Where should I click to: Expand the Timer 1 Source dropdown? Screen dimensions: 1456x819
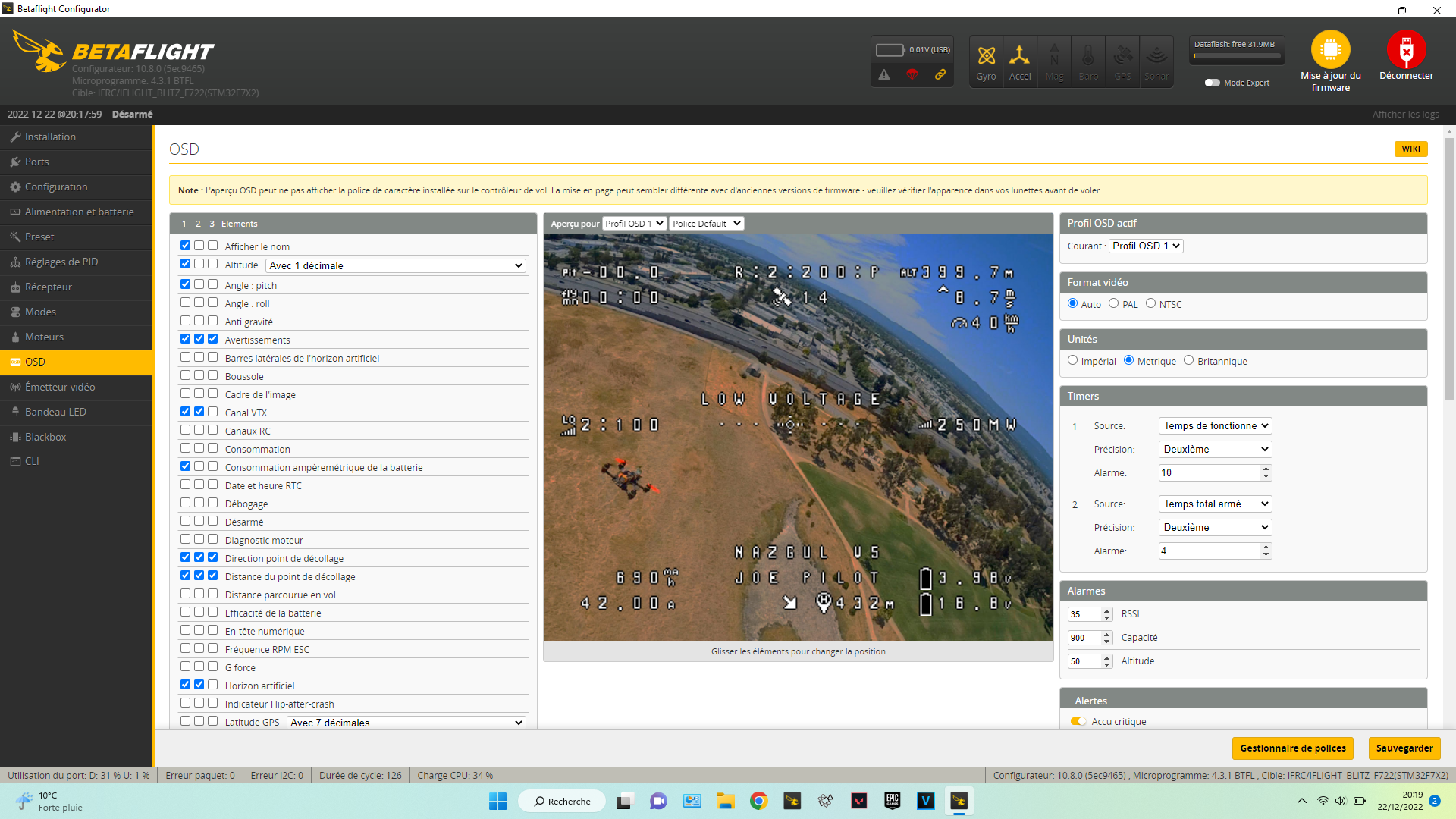(x=1215, y=426)
